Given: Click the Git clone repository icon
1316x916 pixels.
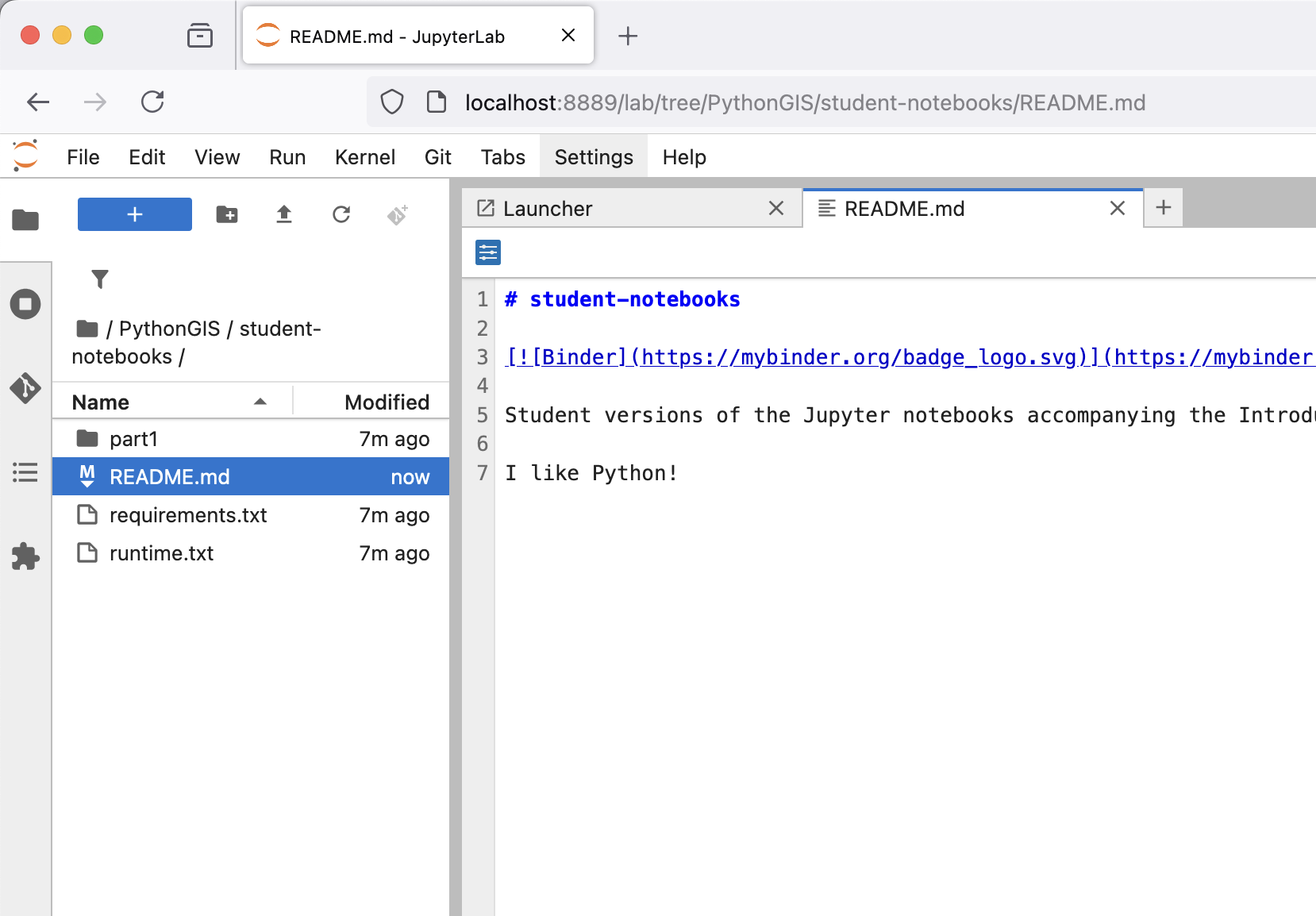Looking at the screenshot, I should [398, 214].
